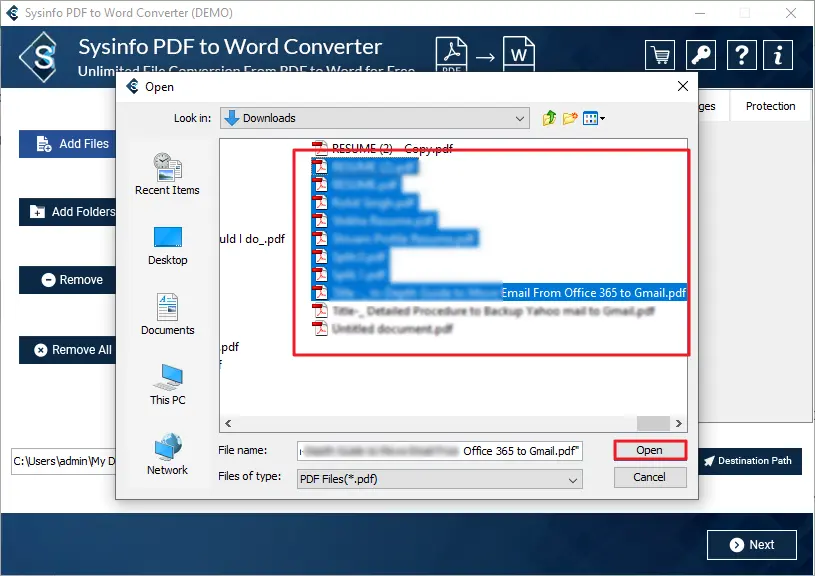
Task: Switch to the Protection tab
Action: pos(770,106)
